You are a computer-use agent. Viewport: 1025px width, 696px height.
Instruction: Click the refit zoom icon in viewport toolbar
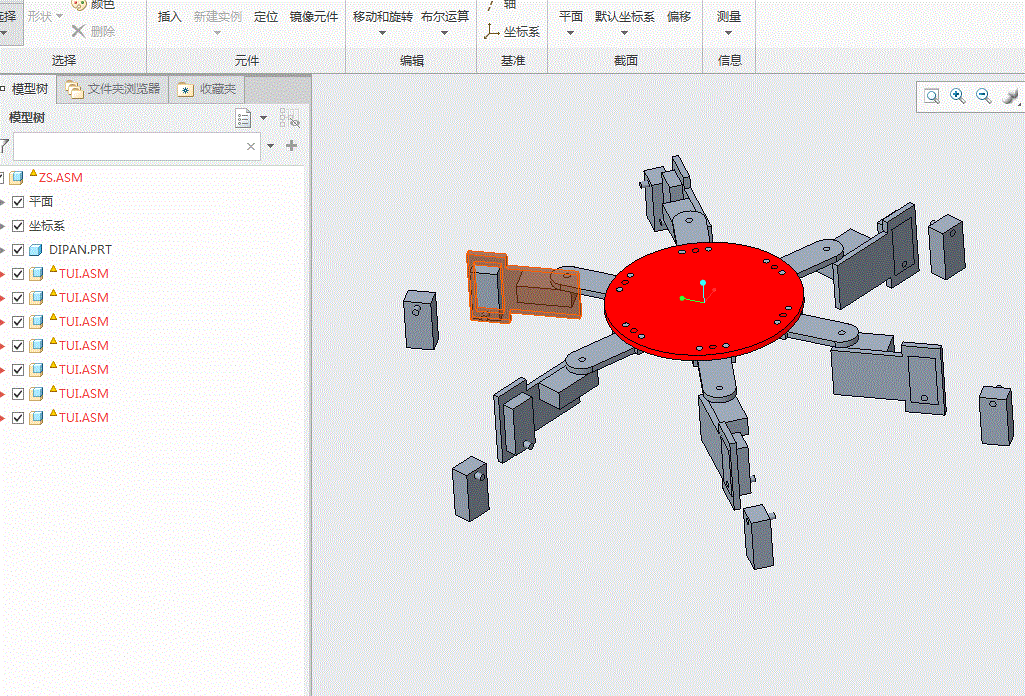point(932,97)
